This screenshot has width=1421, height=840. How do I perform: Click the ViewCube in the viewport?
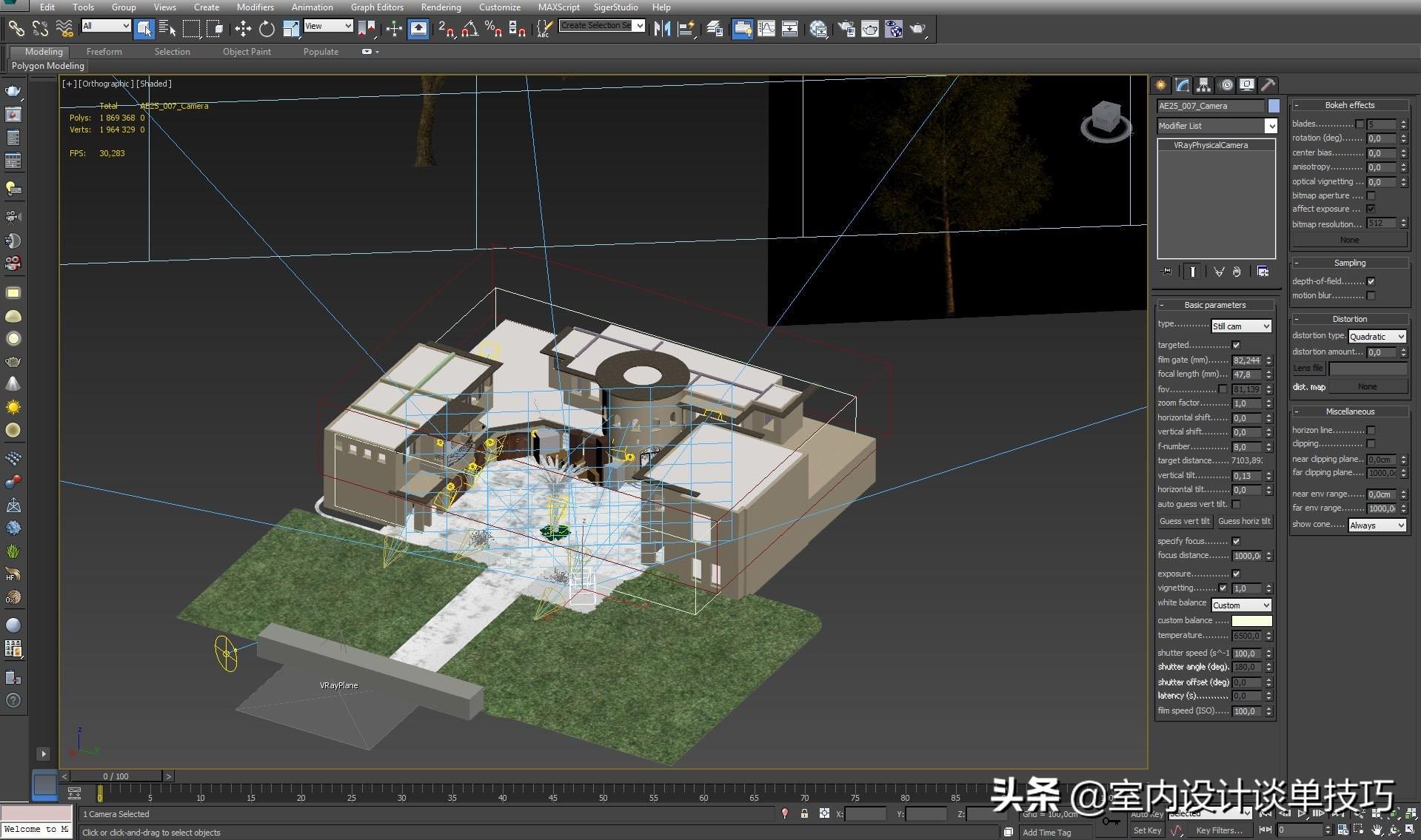point(1106,120)
